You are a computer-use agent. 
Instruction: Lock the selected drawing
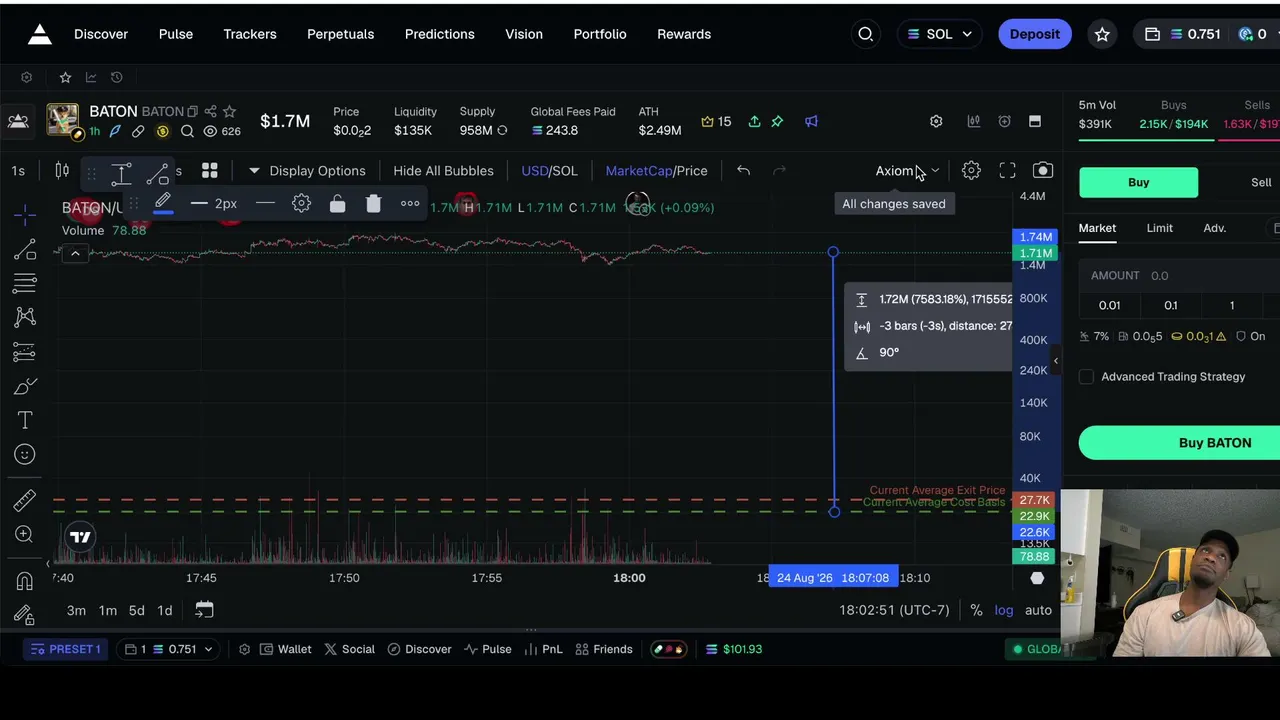coord(337,204)
